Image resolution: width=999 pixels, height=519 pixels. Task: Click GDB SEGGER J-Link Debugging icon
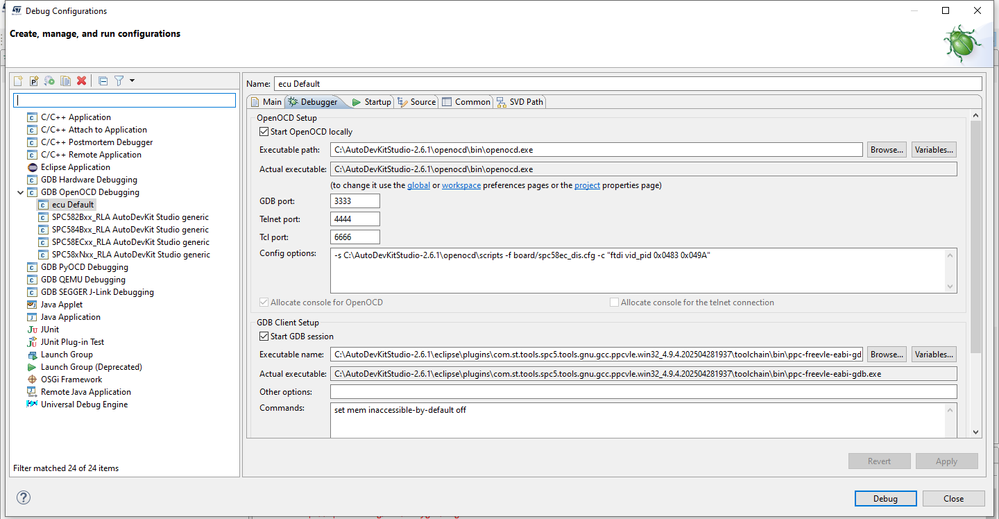[x=32, y=292]
